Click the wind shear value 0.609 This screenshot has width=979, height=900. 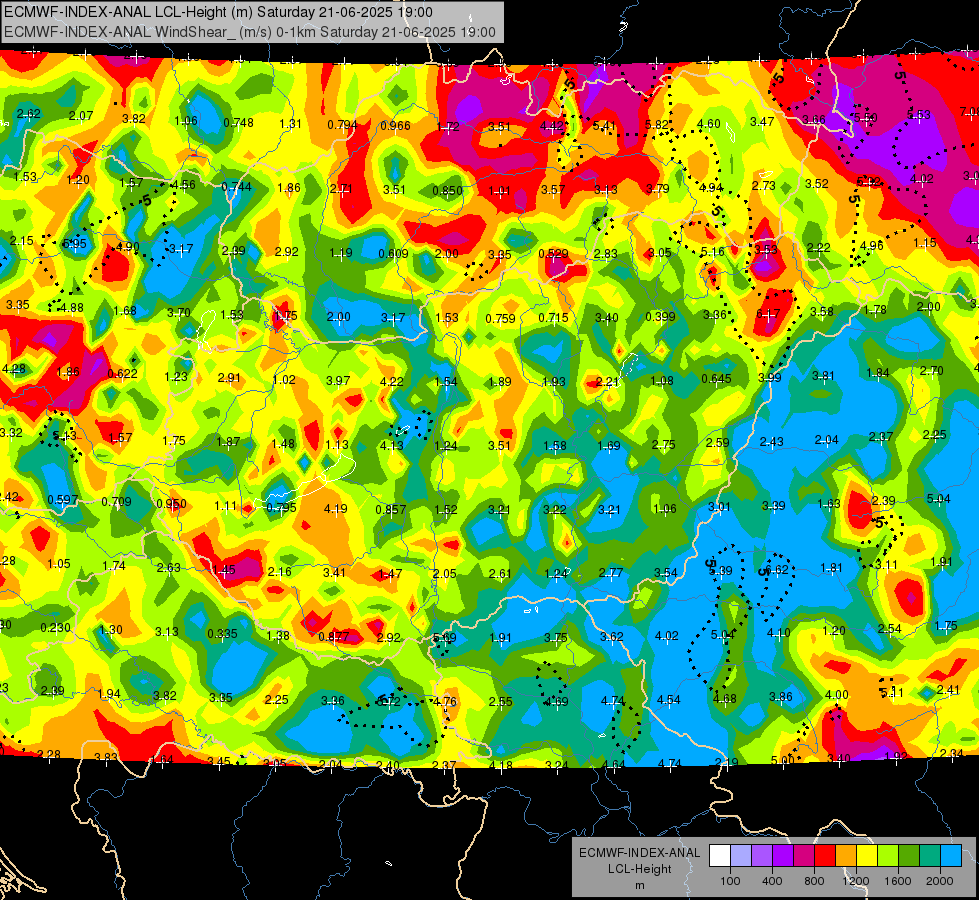tap(393, 254)
